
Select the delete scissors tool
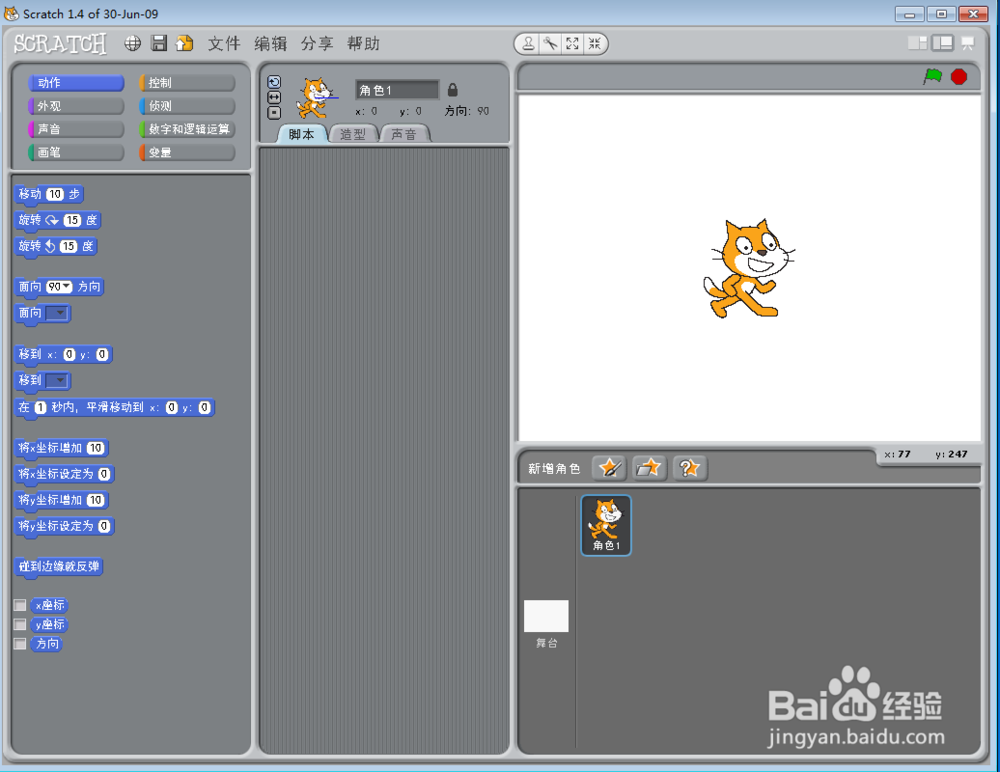click(x=550, y=44)
